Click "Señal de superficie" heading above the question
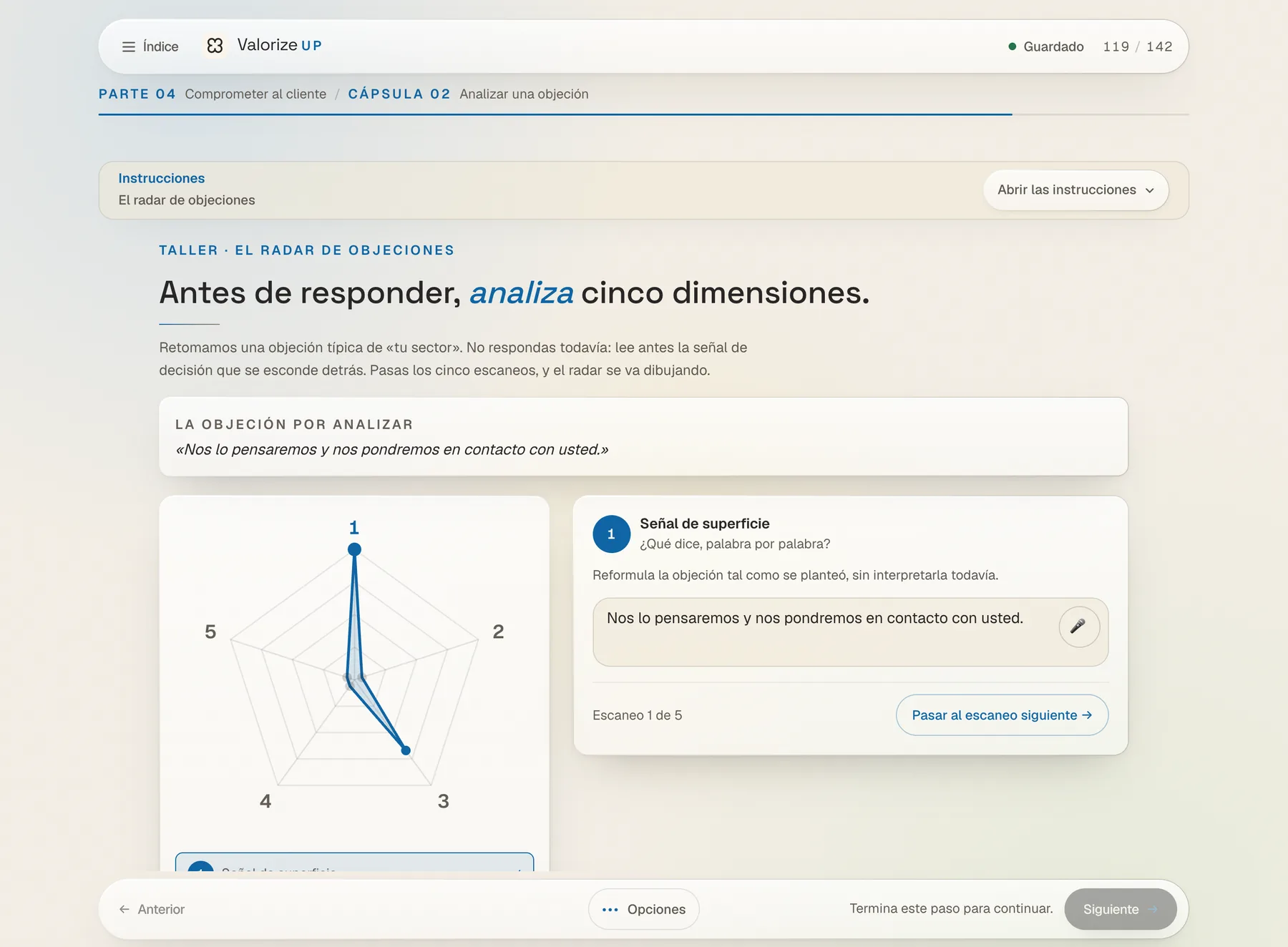This screenshot has width=1288, height=947. click(705, 524)
